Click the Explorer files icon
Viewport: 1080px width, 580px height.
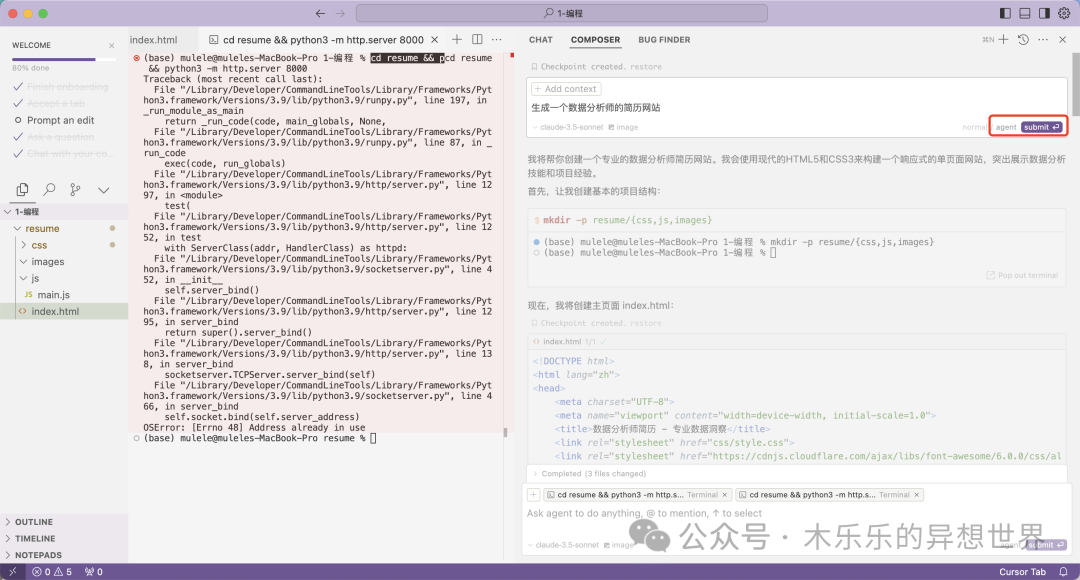22,189
